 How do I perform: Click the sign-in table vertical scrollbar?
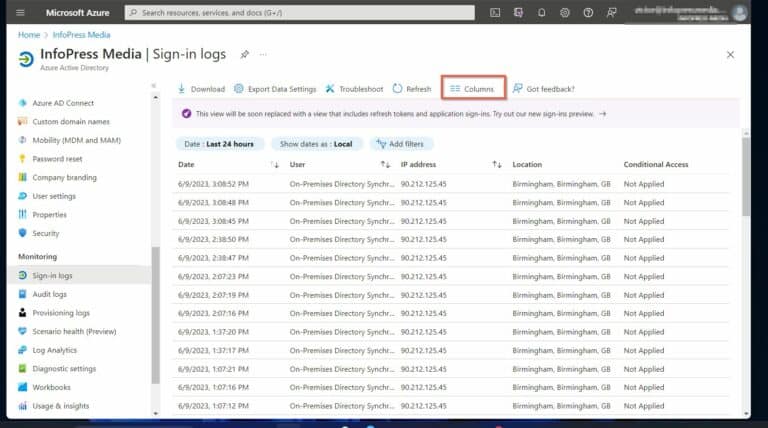(x=746, y=177)
